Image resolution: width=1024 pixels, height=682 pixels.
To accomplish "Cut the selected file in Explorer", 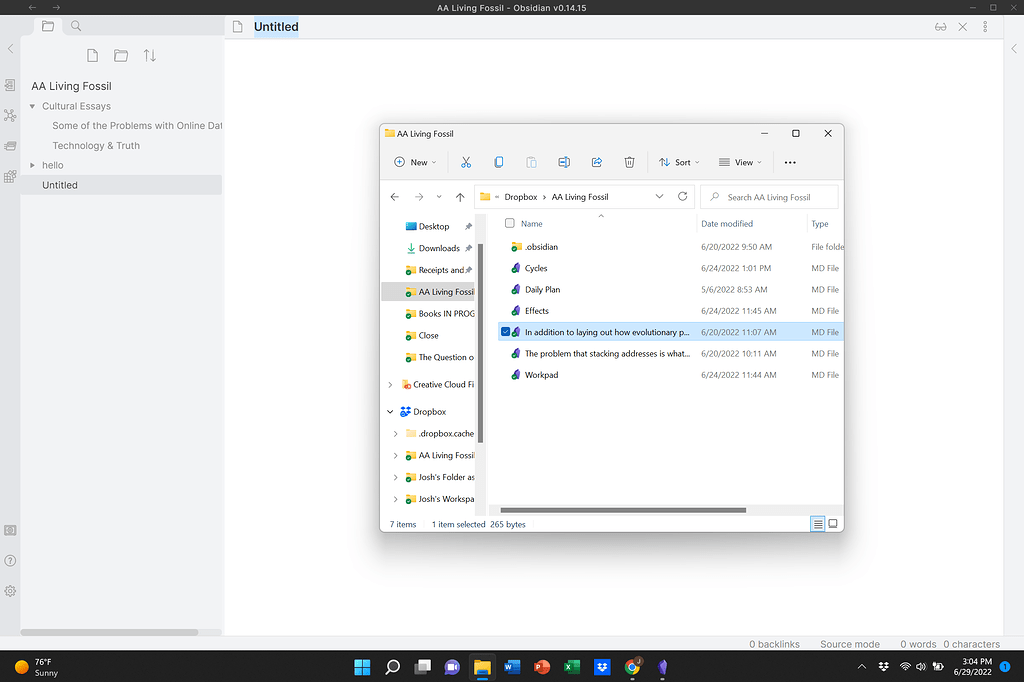I will (x=466, y=161).
